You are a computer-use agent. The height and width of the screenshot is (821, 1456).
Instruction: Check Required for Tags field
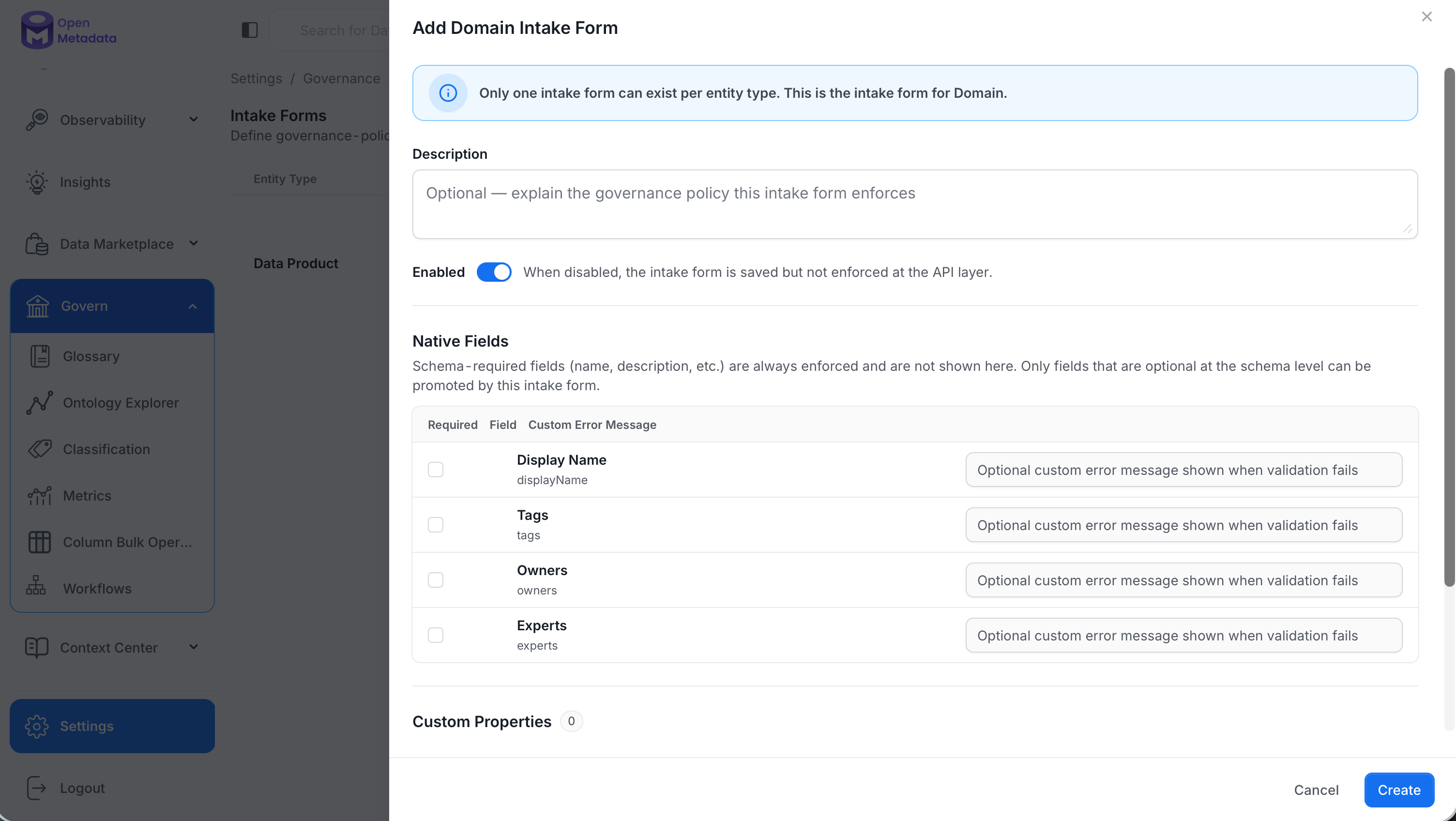click(435, 525)
